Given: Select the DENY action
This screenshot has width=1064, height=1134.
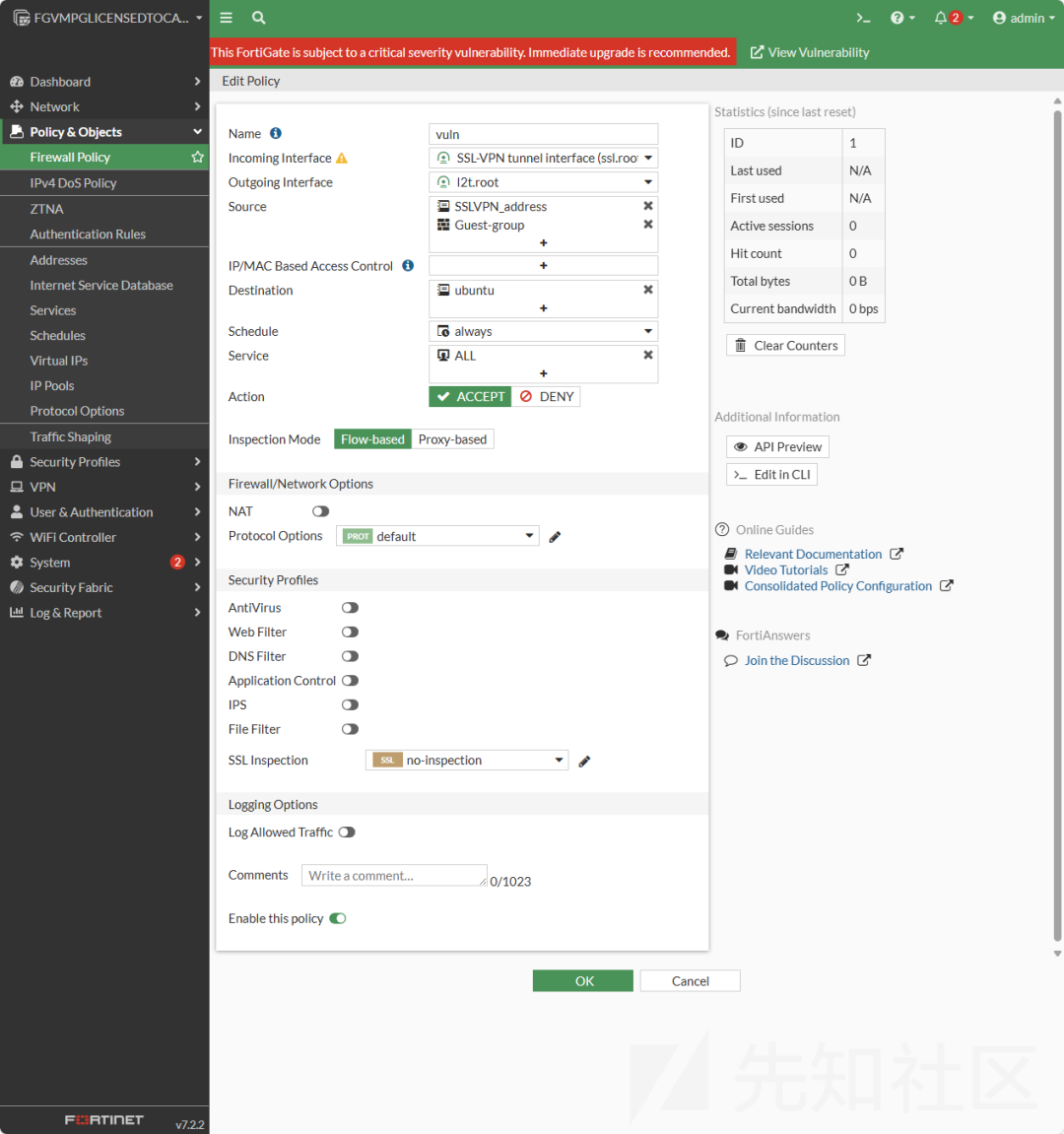Looking at the screenshot, I should pyautogui.click(x=546, y=396).
